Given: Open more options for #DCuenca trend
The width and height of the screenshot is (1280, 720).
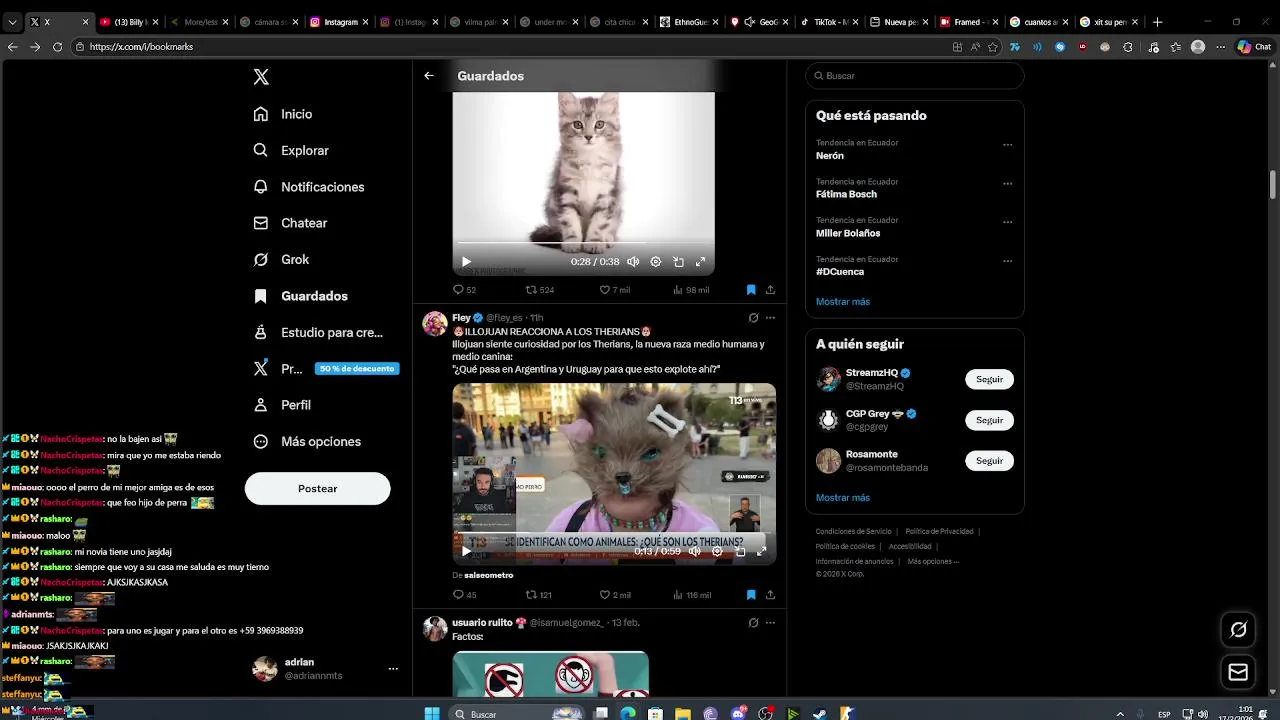Looking at the screenshot, I should 1007,261.
